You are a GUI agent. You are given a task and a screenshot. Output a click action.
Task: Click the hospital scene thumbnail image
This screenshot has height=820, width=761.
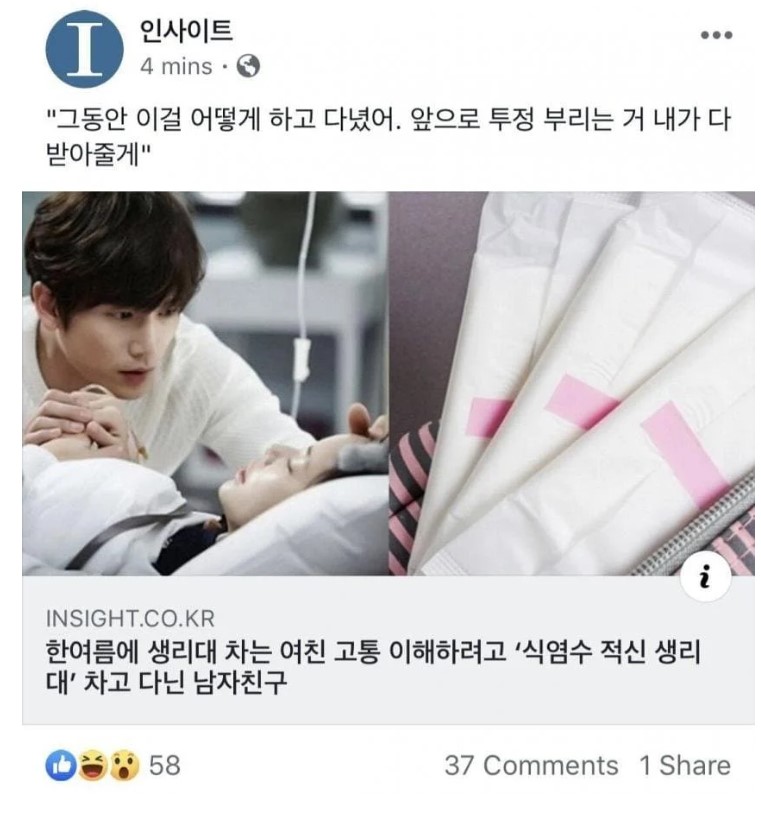(205, 383)
